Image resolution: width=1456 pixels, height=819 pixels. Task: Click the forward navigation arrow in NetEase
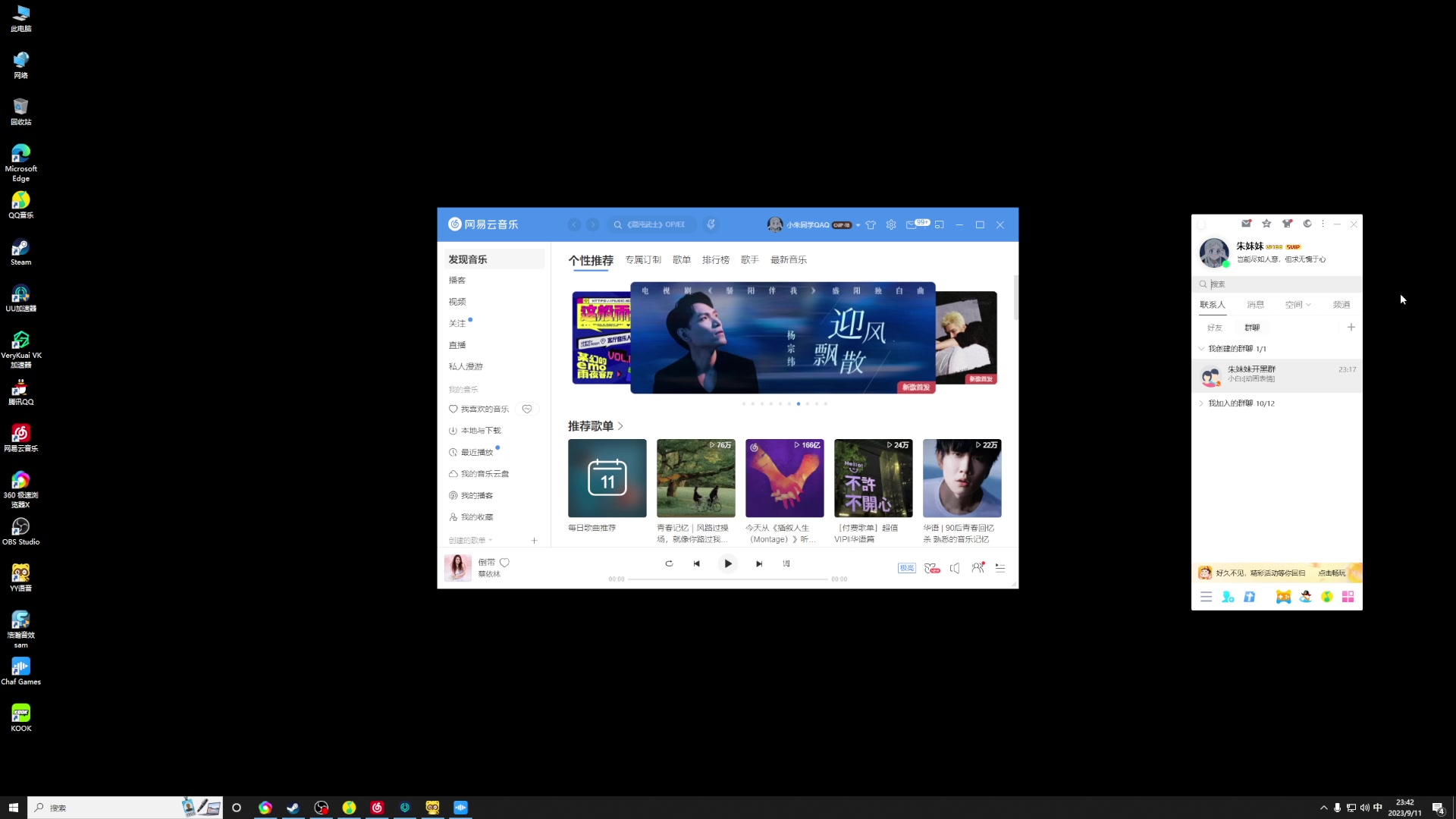pyautogui.click(x=592, y=224)
